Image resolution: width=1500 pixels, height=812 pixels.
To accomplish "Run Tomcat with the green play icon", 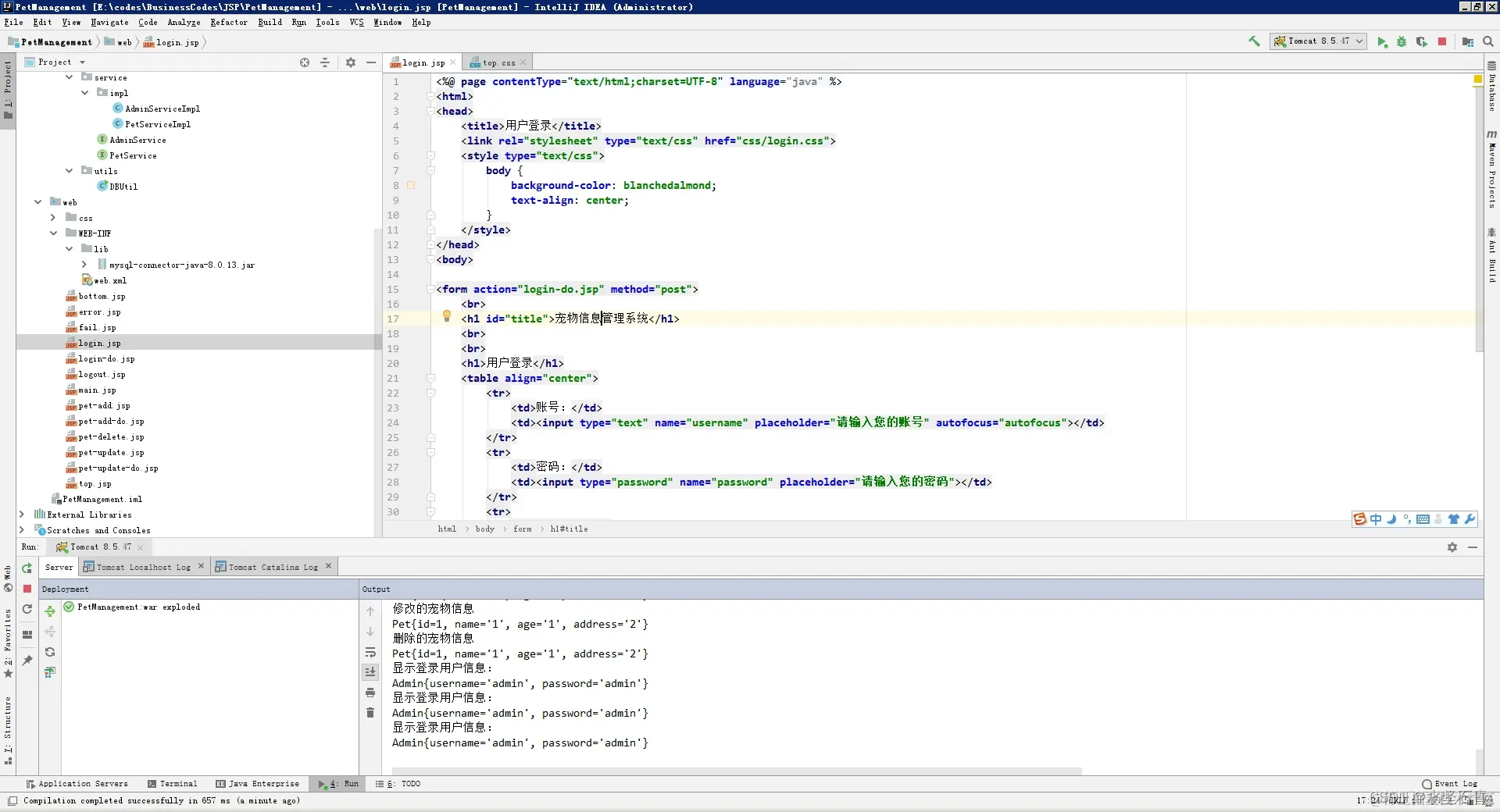I will (1382, 41).
